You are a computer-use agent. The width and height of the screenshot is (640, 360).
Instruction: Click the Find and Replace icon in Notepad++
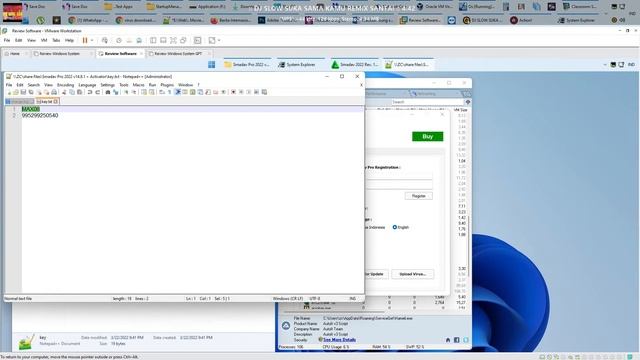[x=116, y=92]
